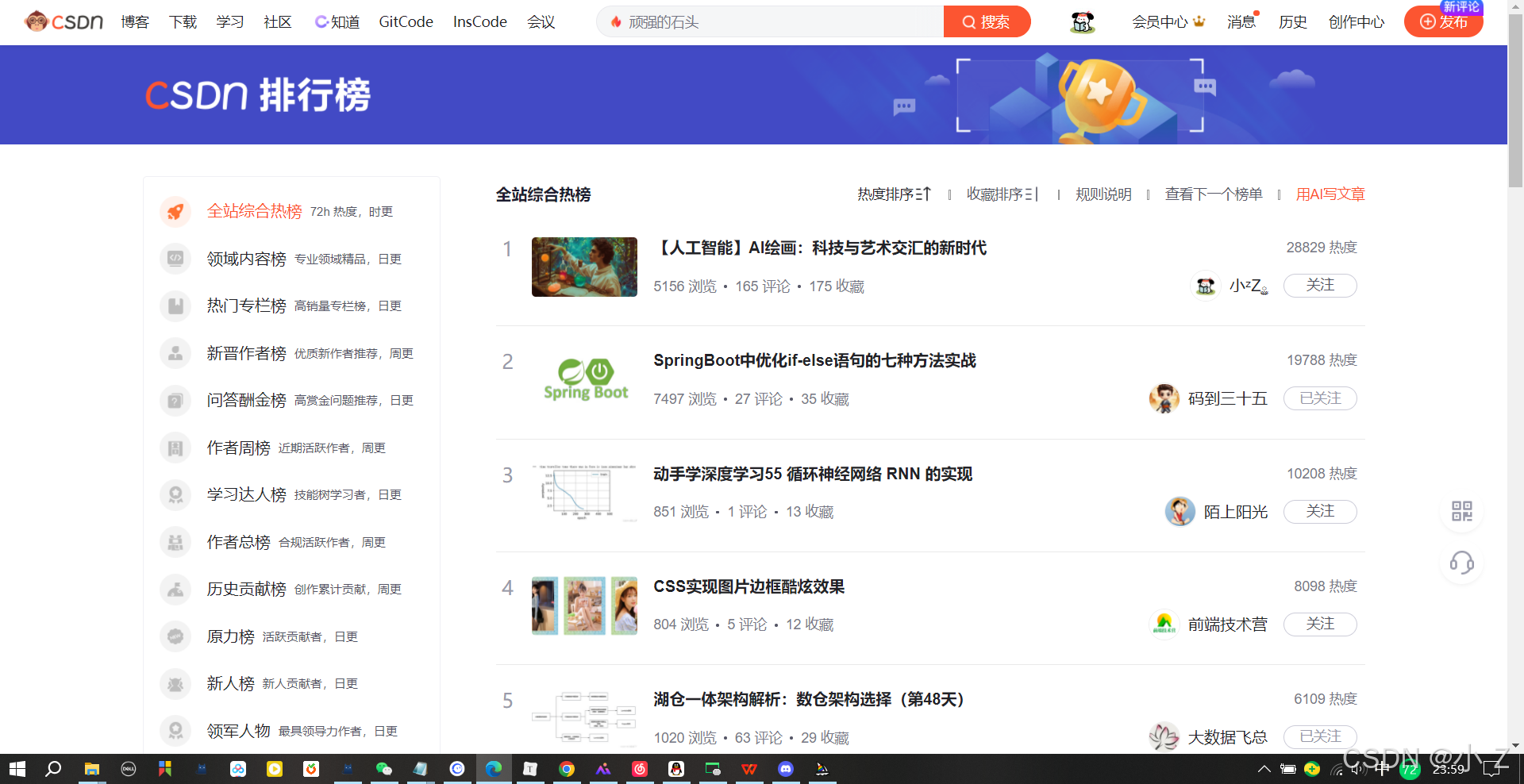Open 会议 in top navigation
The width and height of the screenshot is (1524, 784).
coord(541,22)
